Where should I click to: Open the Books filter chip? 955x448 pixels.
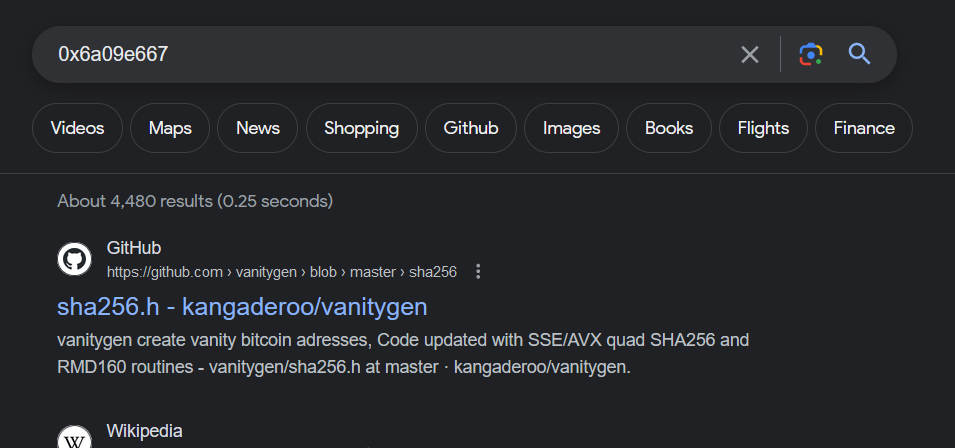pyautogui.click(x=669, y=128)
